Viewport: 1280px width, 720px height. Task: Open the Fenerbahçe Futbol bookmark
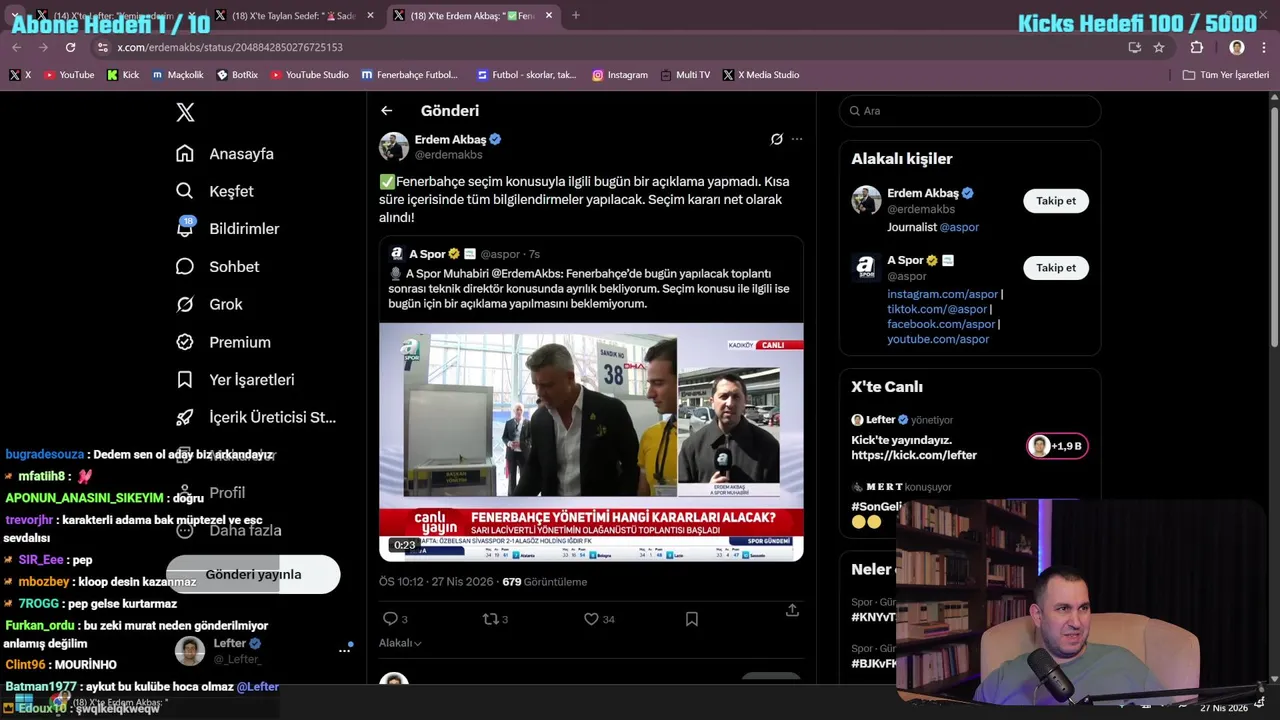409,75
